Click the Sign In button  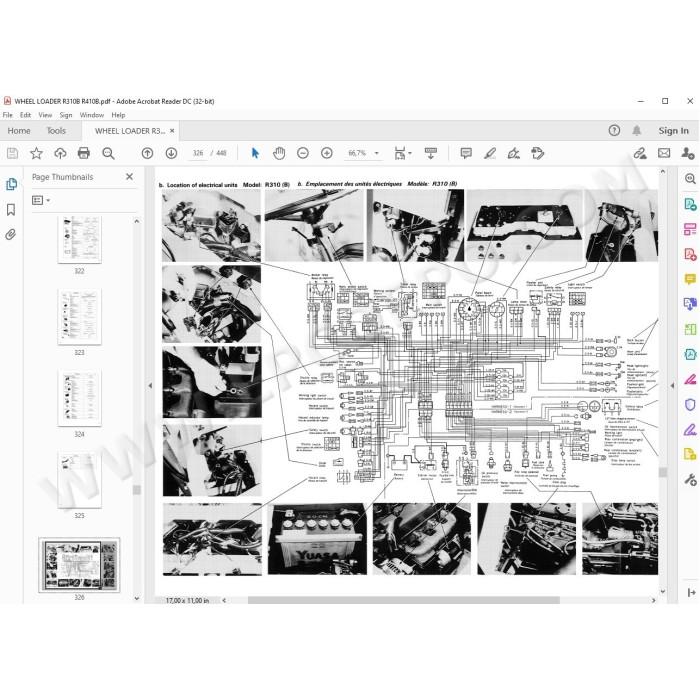tap(673, 131)
